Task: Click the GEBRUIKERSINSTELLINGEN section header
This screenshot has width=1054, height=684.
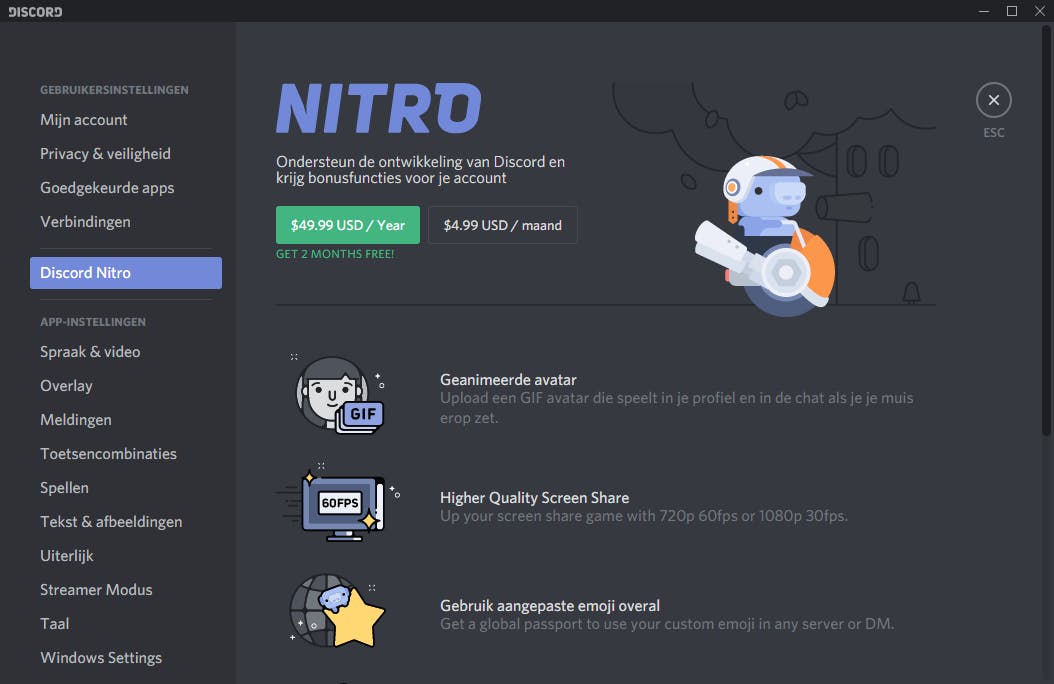Action: tap(114, 90)
